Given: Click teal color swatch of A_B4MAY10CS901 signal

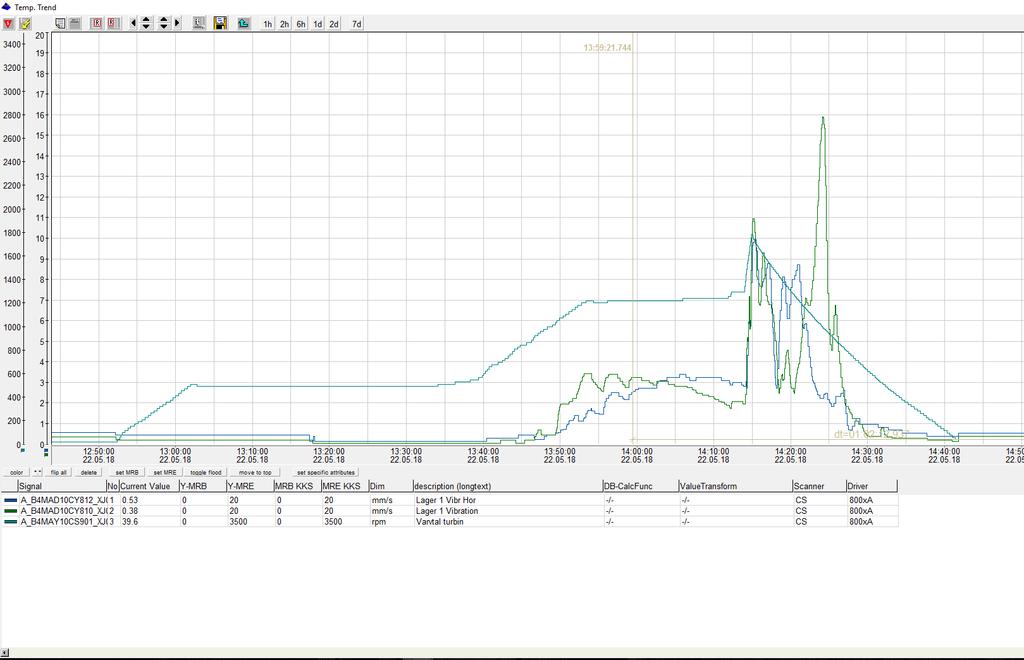Looking at the screenshot, I should [10, 522].
